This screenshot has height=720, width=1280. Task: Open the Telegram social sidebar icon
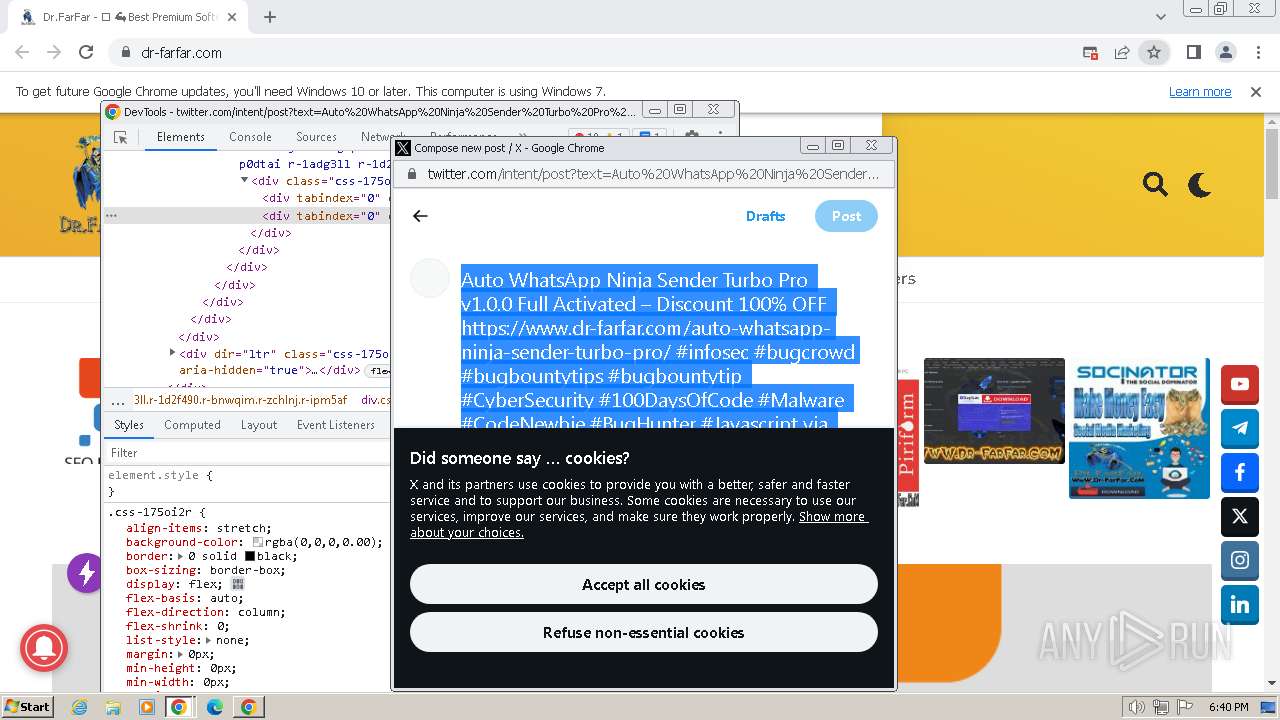pyautogui.click(x=1240, y=428)
